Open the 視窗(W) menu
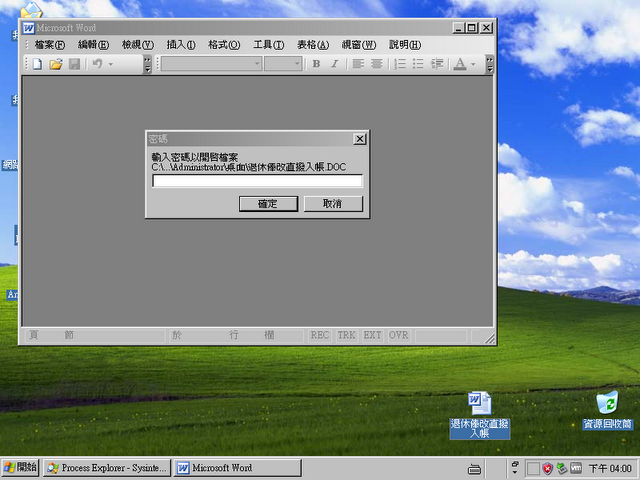 358,44
